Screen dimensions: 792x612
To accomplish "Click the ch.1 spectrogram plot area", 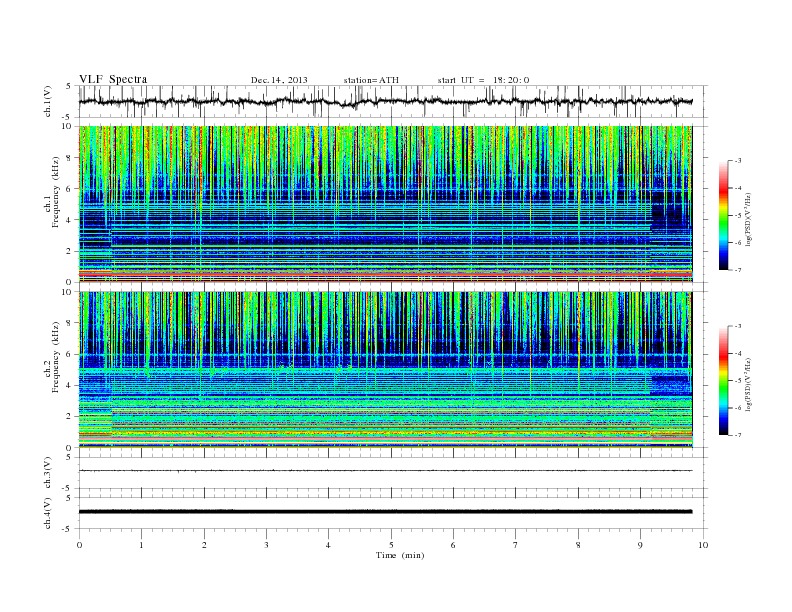I will [x=385, y=204].
